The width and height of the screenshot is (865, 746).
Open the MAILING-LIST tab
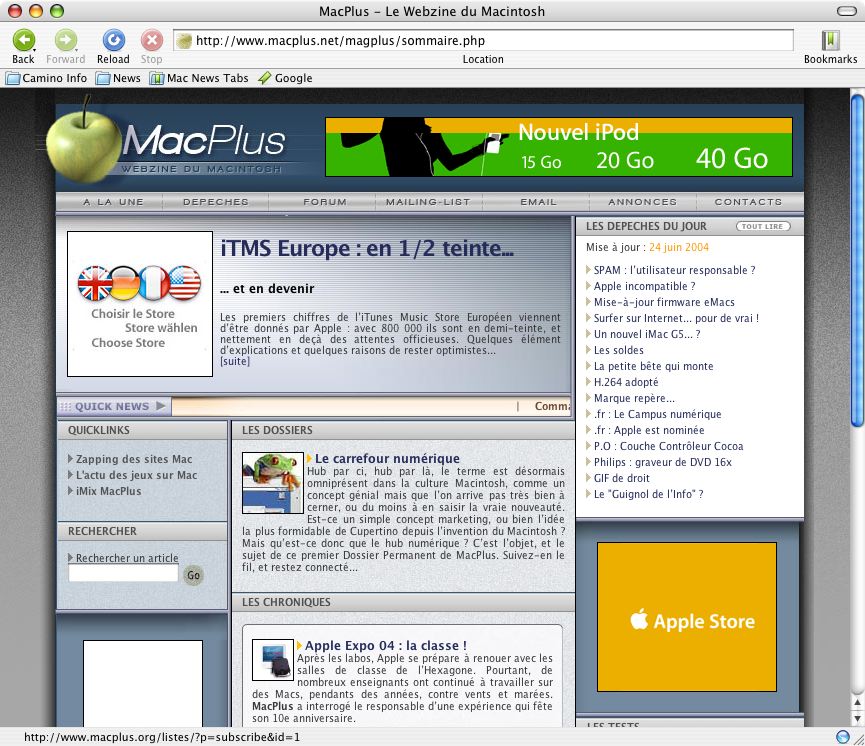pyautogui.click(x=428, y=202)
